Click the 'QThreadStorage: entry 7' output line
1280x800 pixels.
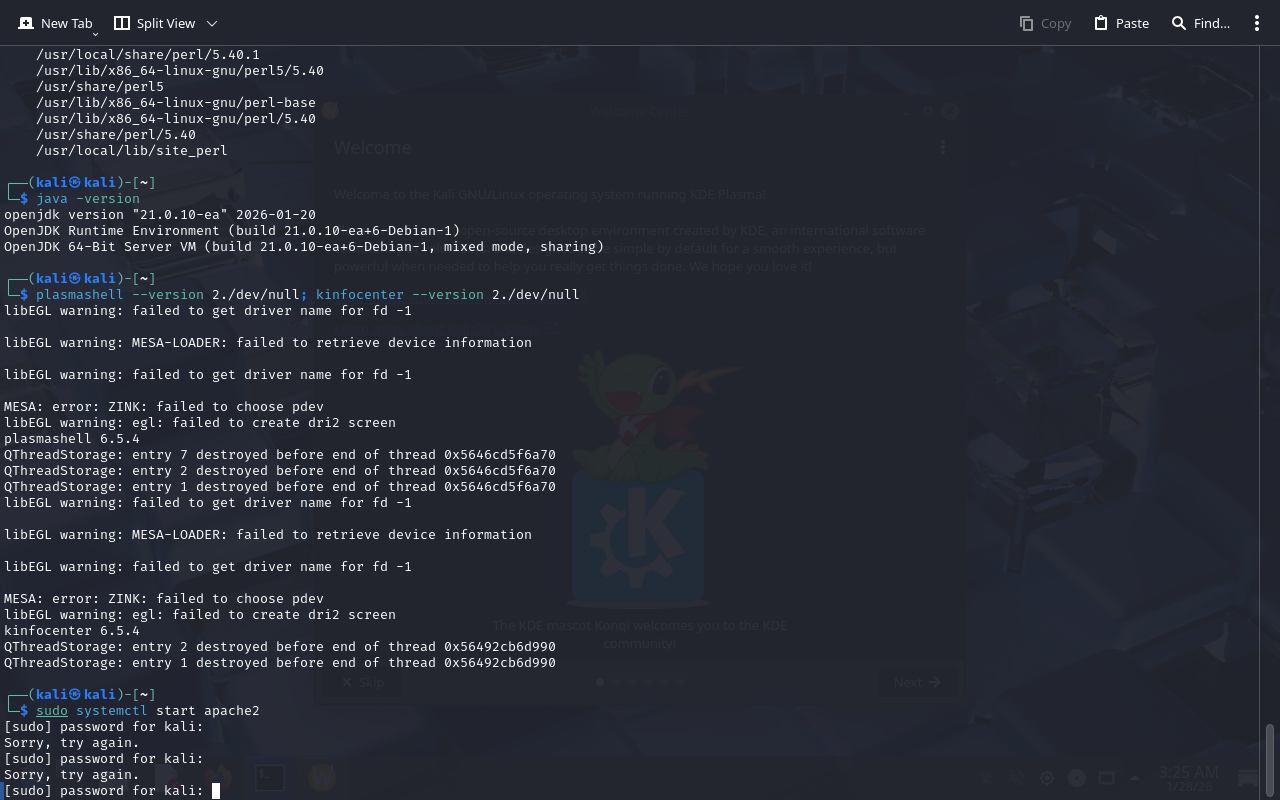point(280,455)
